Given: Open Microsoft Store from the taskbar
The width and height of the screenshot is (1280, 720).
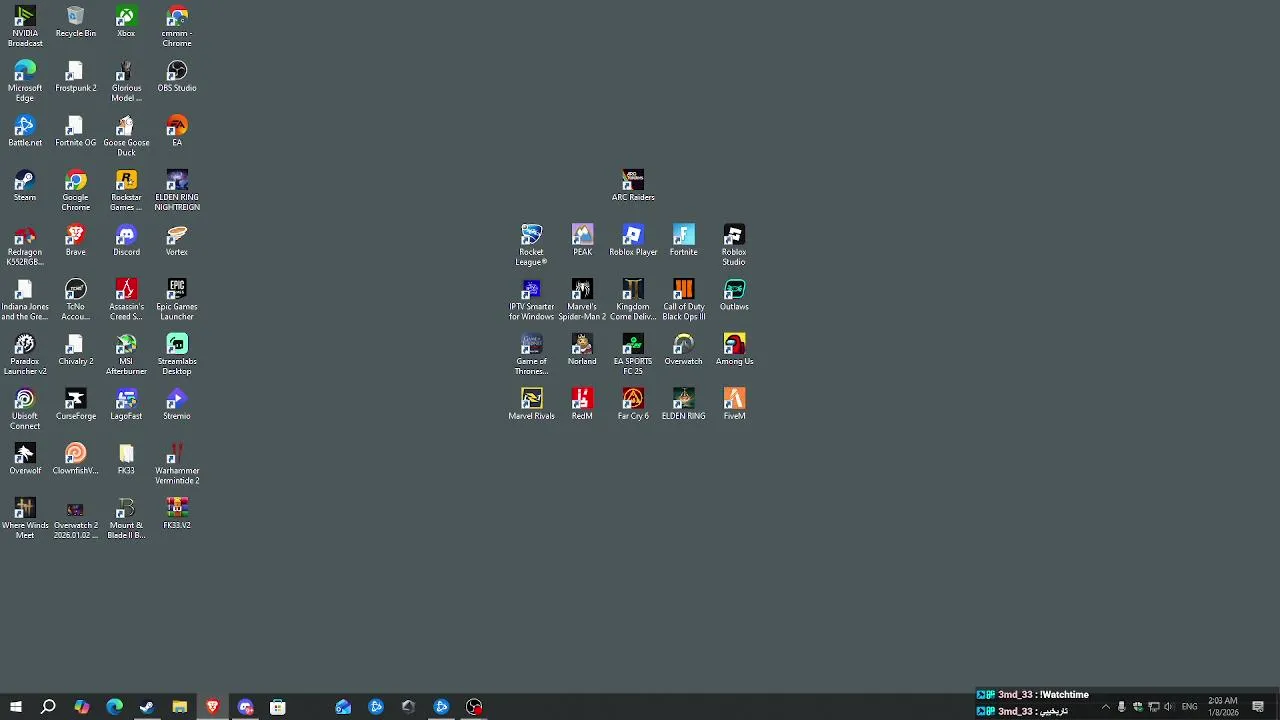Looking at the screenshot, I should tap(277, 707).
